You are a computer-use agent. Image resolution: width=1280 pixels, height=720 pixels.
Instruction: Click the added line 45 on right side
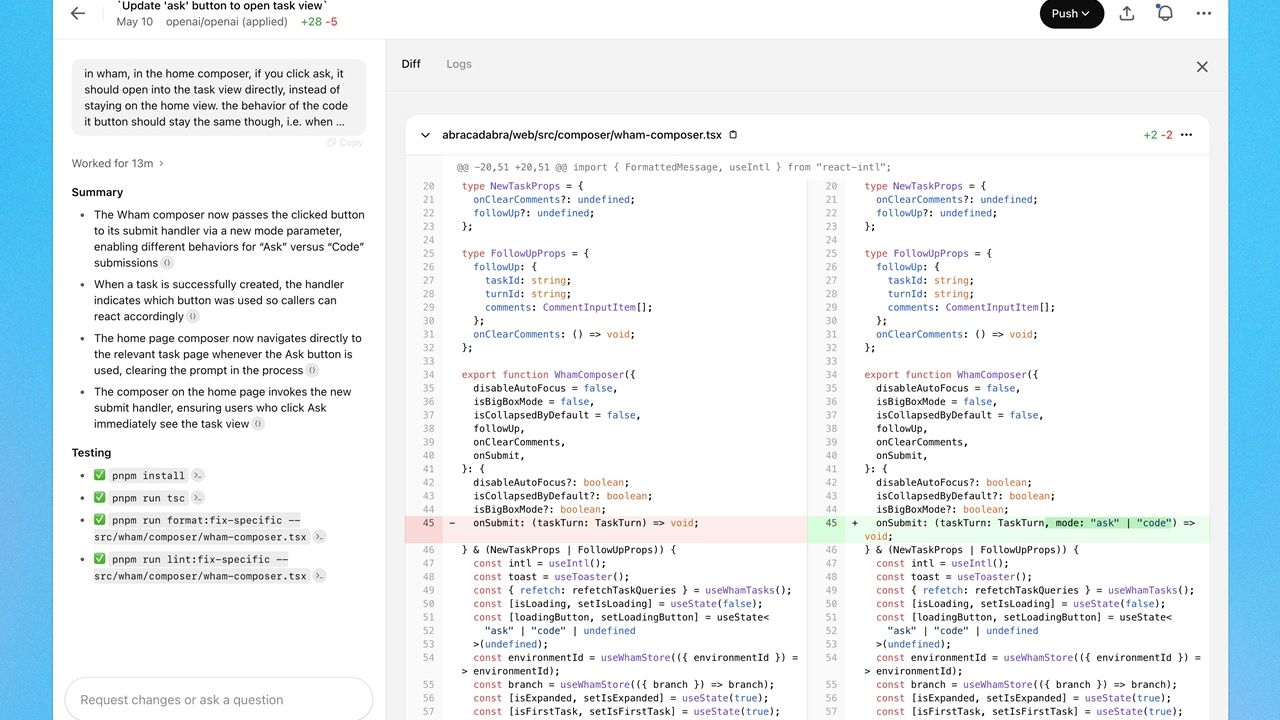[x=1009, y=530]
